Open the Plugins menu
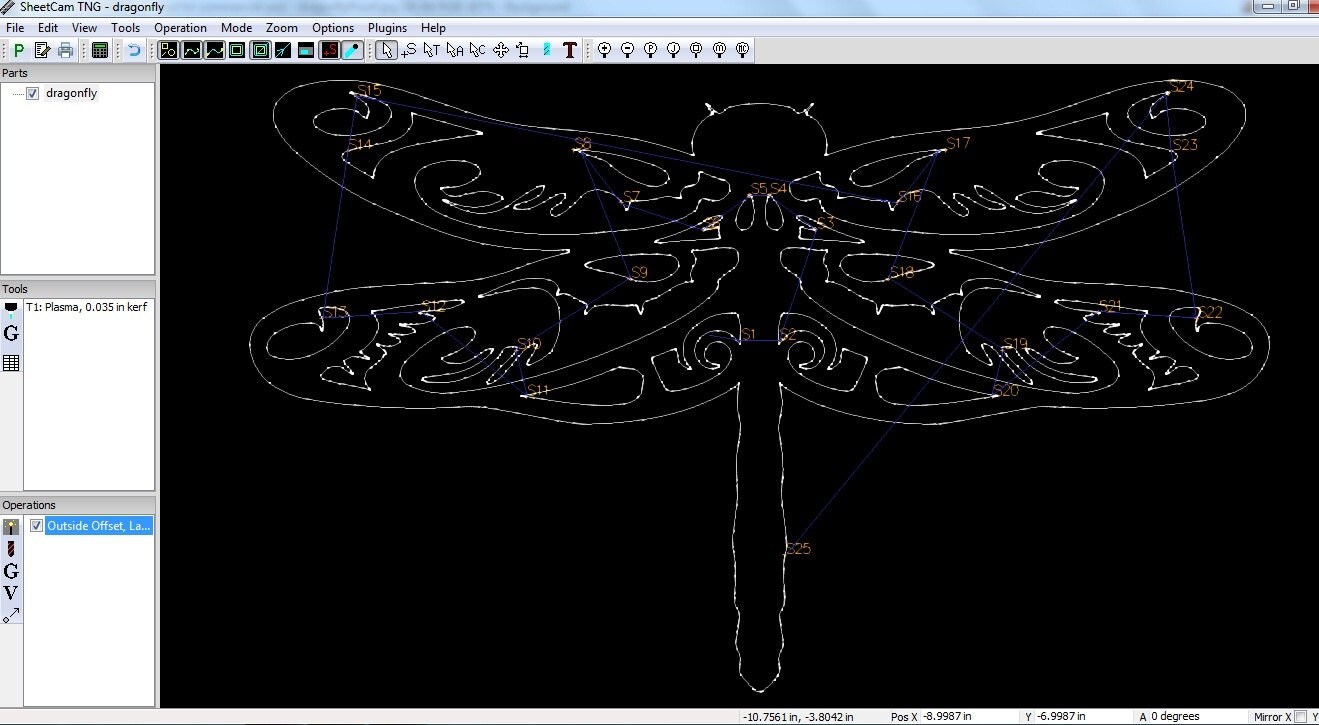The image size is (1319, 725). (x=387, y=28)
